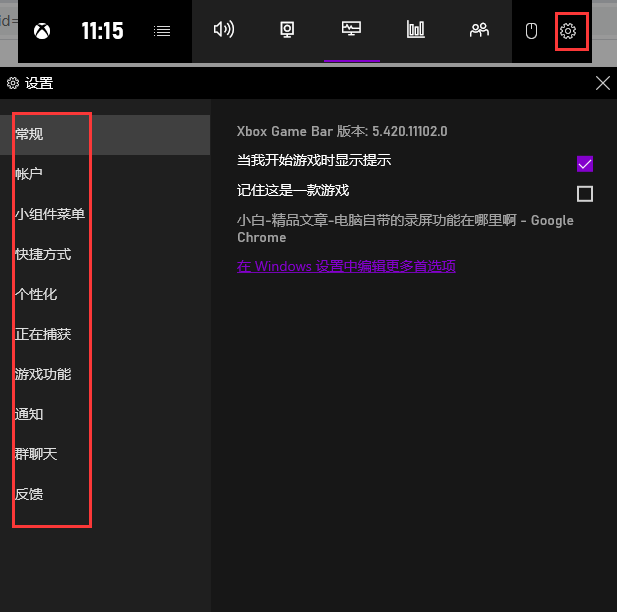This screenshot has height=612, width=617.
Task: Open the Audio widget speaker icon
Action: [x=224, y=30]
